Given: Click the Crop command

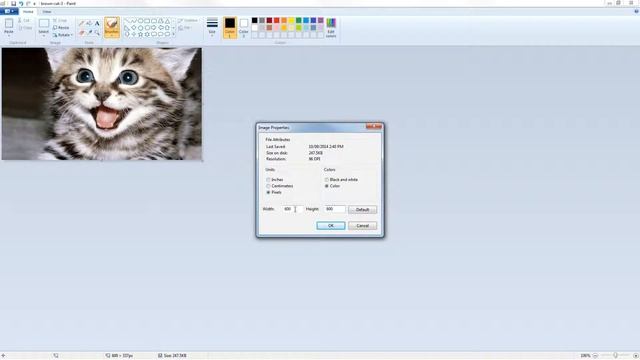Looking at the screenshot, I should [x=60, y=20].
